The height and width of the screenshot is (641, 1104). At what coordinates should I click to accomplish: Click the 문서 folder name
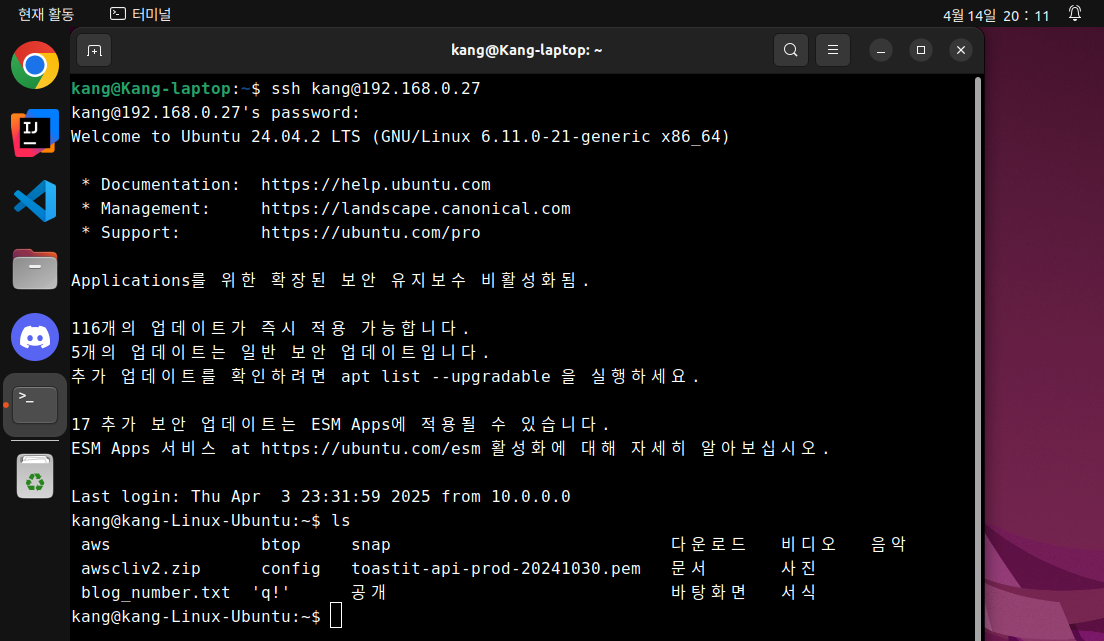(x=689, y=568)
